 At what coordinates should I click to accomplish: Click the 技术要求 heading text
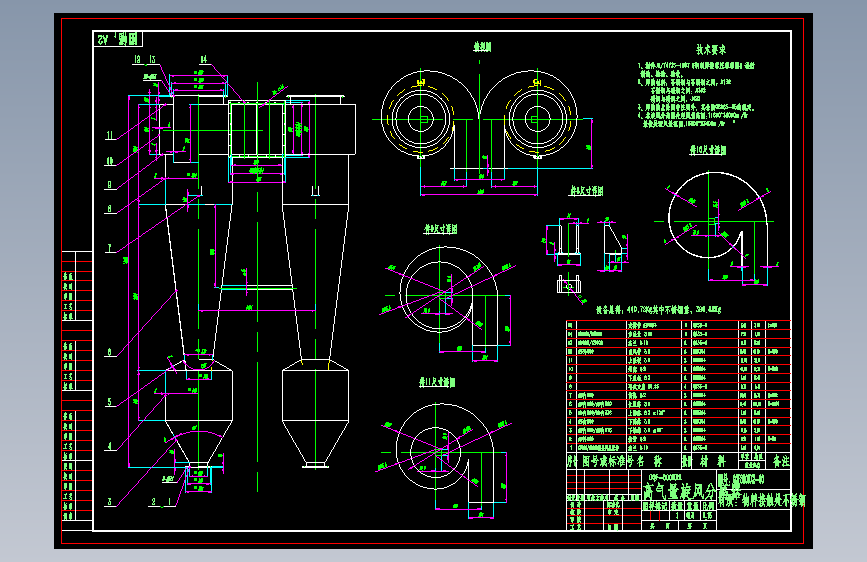pos(711,50)
